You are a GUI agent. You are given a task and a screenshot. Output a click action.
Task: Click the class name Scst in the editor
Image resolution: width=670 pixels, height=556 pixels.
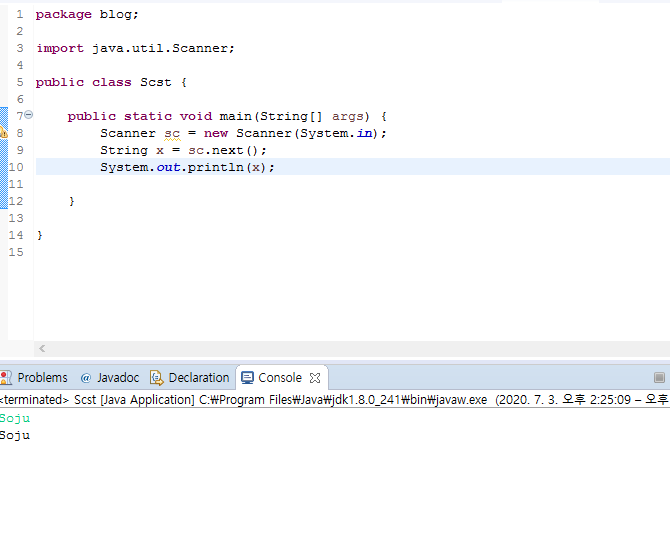[x=156, y=82]
